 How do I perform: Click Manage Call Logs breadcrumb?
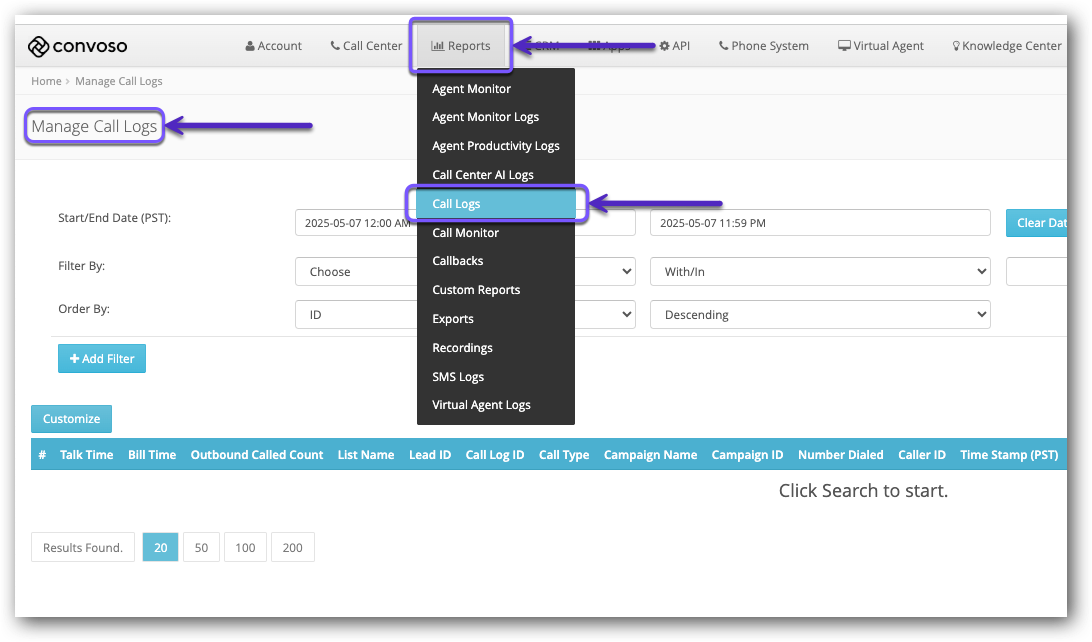tap(118, 81)
